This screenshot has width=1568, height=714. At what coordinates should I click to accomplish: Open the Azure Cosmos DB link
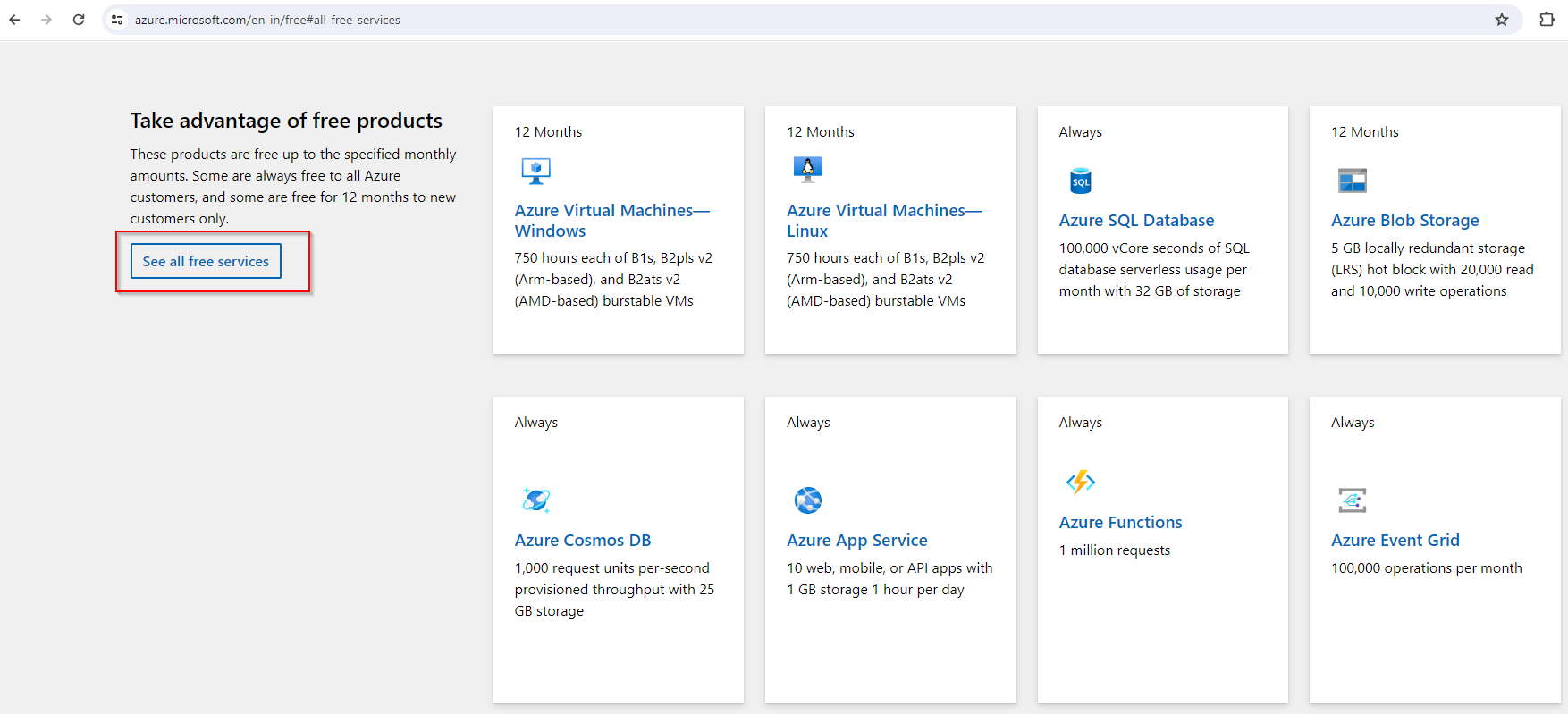click(x=583, y=540)
